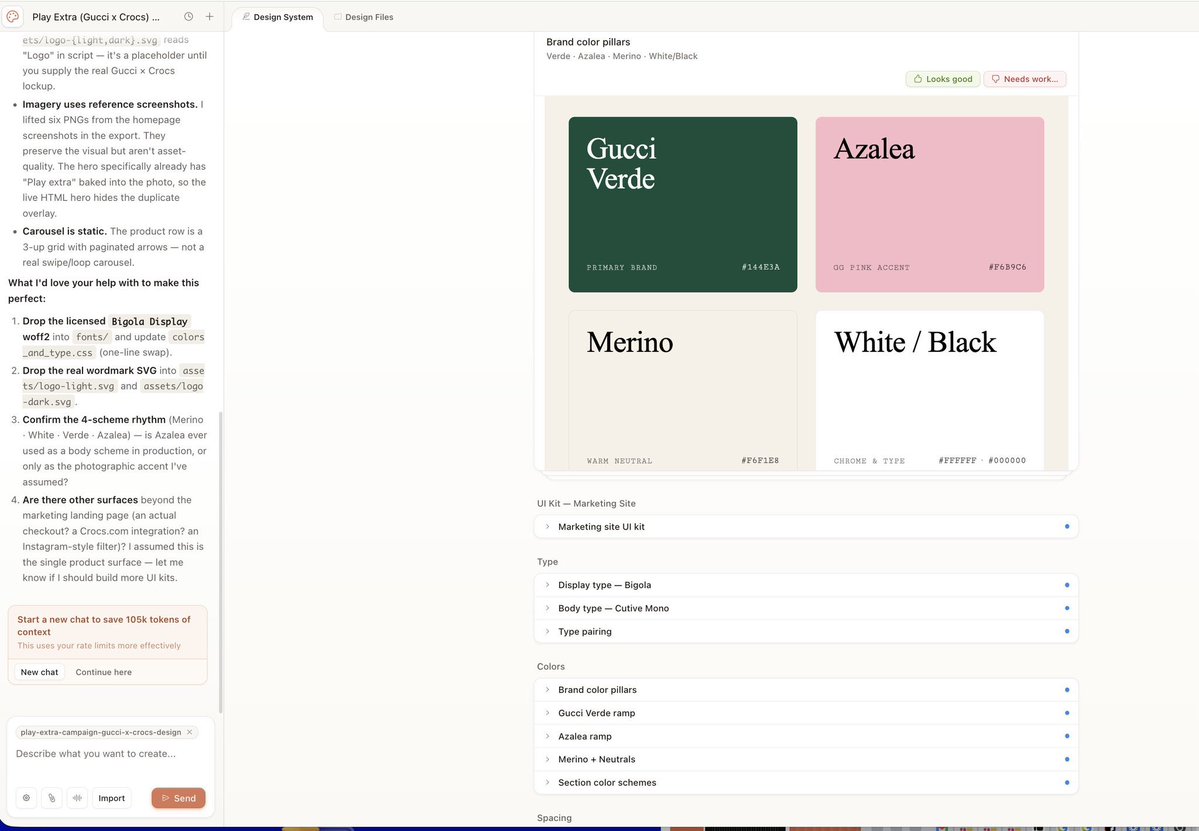
Task: Click the Import button
Action: 112,797
